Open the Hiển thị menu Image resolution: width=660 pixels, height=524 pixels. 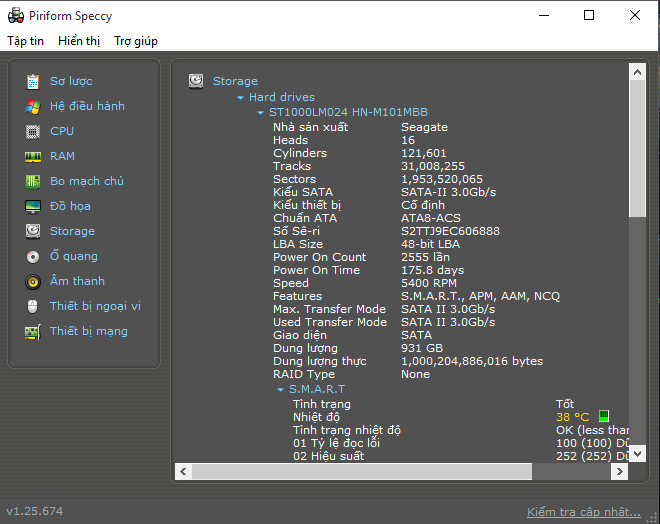(79, 41)
